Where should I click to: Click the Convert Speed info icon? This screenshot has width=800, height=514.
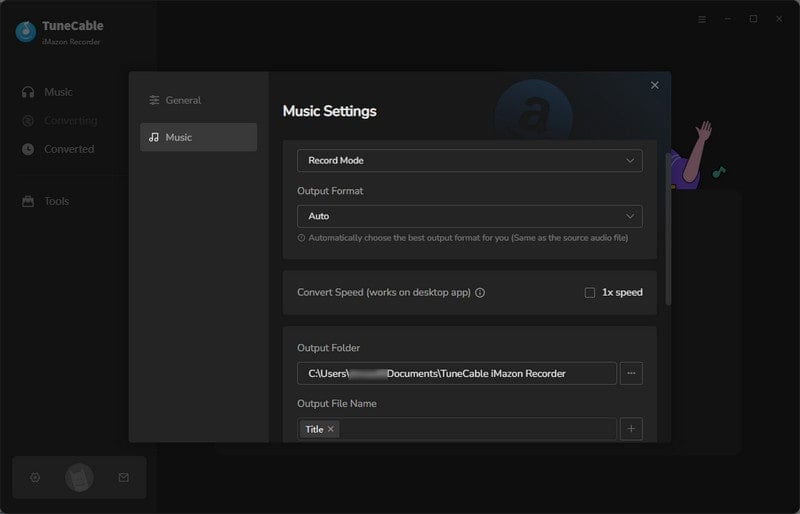tap(480, 292)
